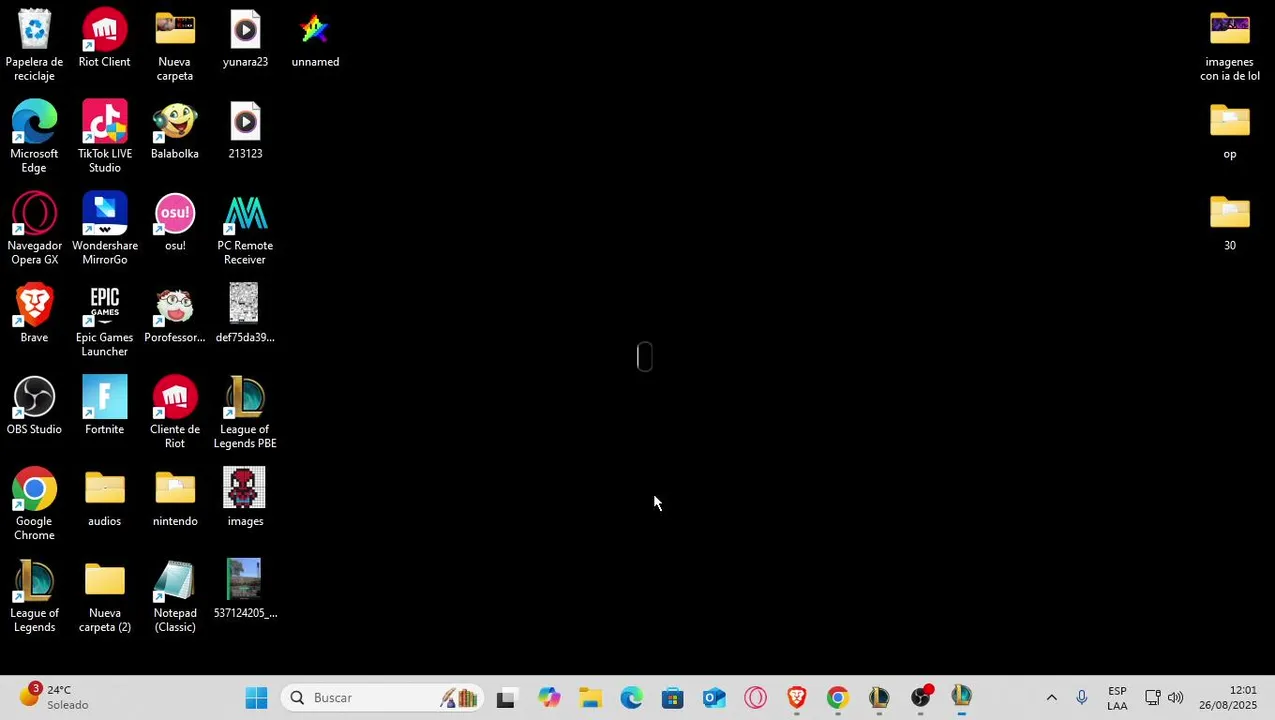Open Task View from the taskbar
Screen dimensions: 1275x720
pyautogui.click(x=506, y=698)
